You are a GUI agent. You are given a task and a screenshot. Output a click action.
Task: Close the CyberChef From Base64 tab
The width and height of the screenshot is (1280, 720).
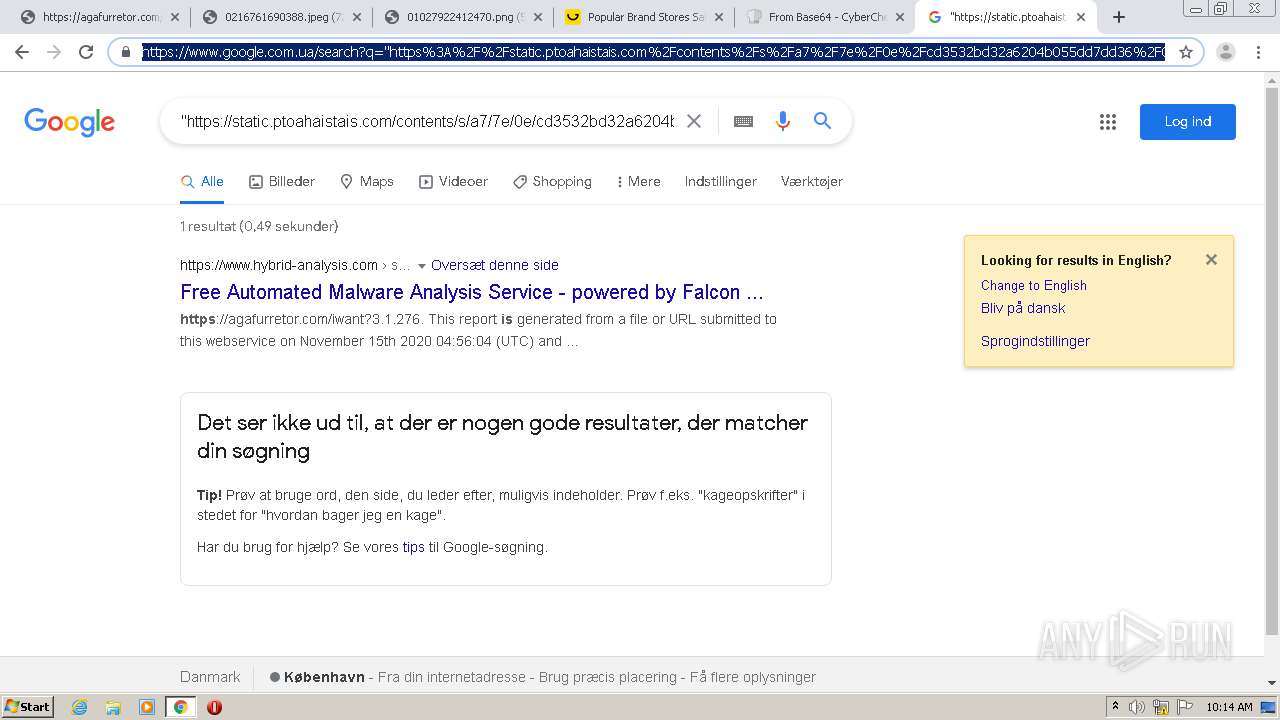900,17
